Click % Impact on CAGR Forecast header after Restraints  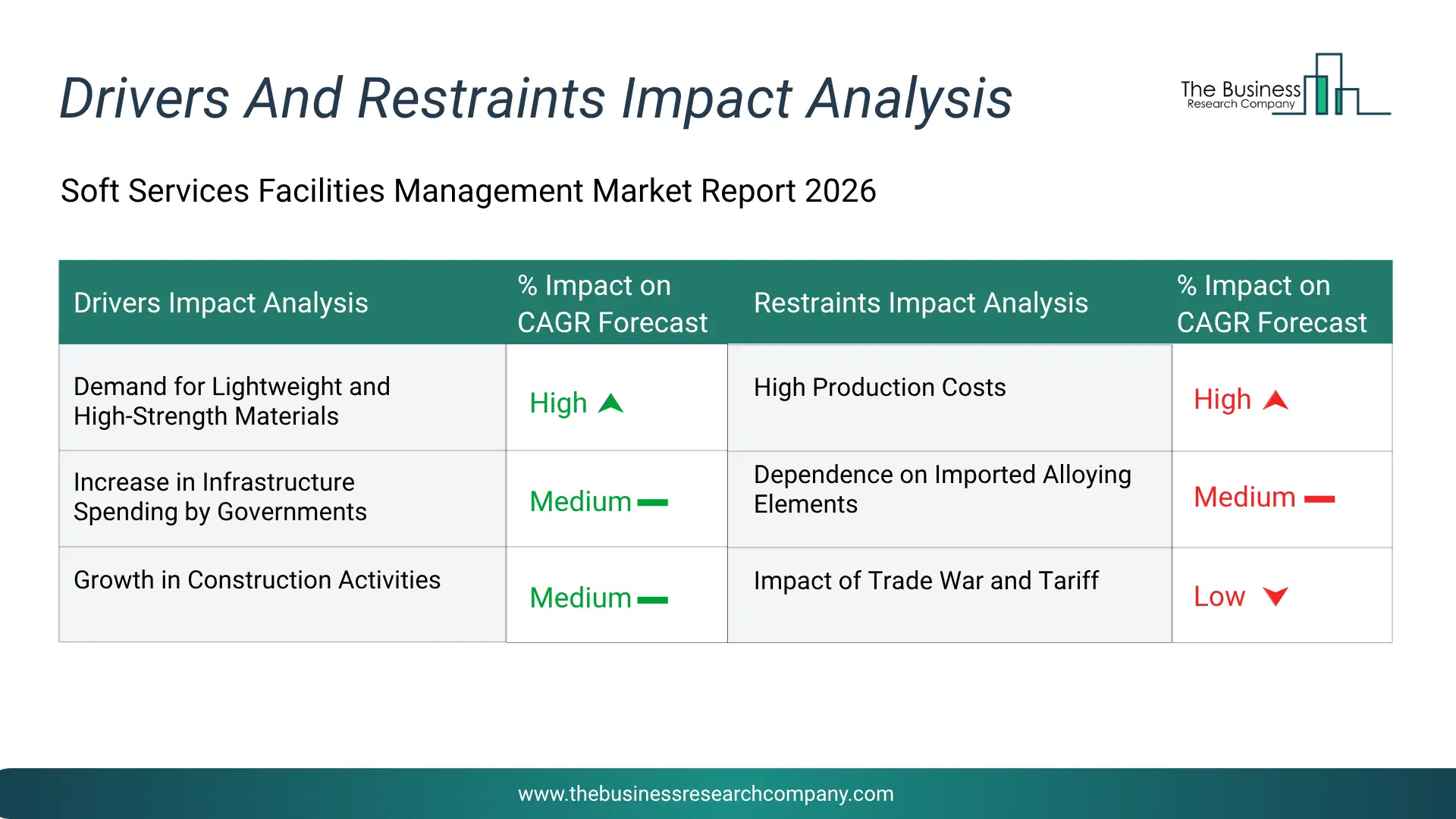(1272, 303)
